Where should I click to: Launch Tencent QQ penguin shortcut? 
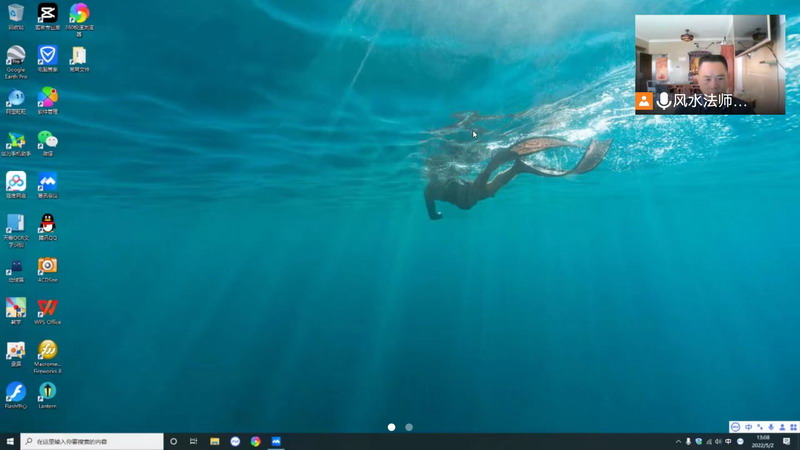click(x=47, y=227)
